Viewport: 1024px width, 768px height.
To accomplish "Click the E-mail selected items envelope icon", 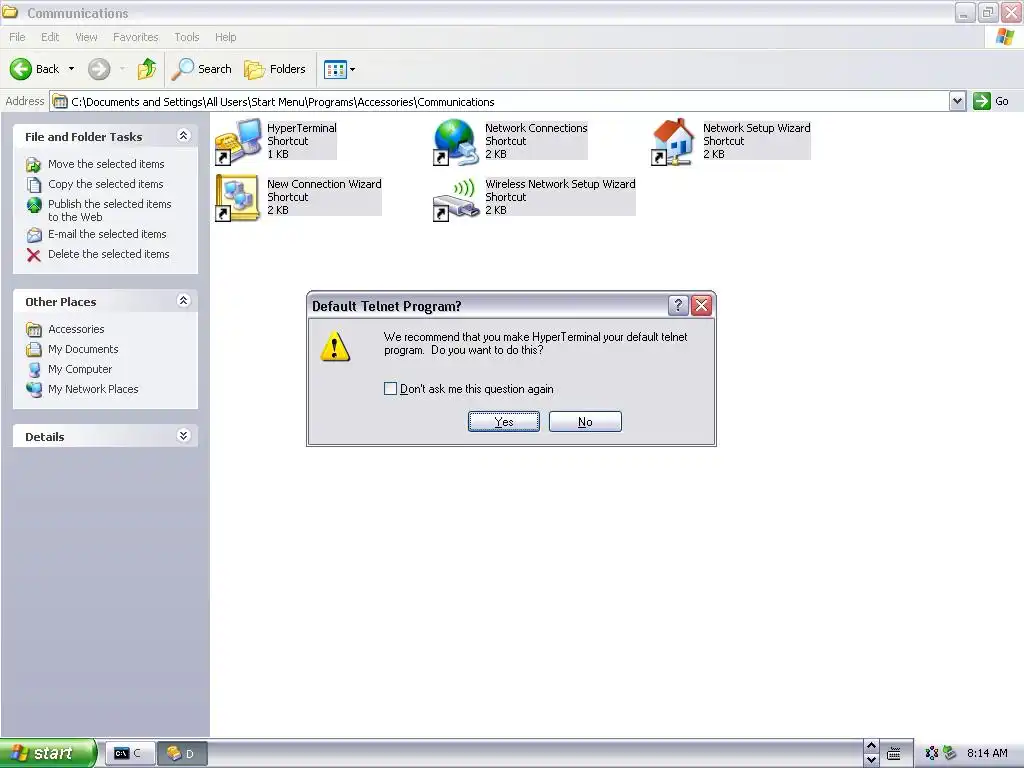I will tap(34, 234).
